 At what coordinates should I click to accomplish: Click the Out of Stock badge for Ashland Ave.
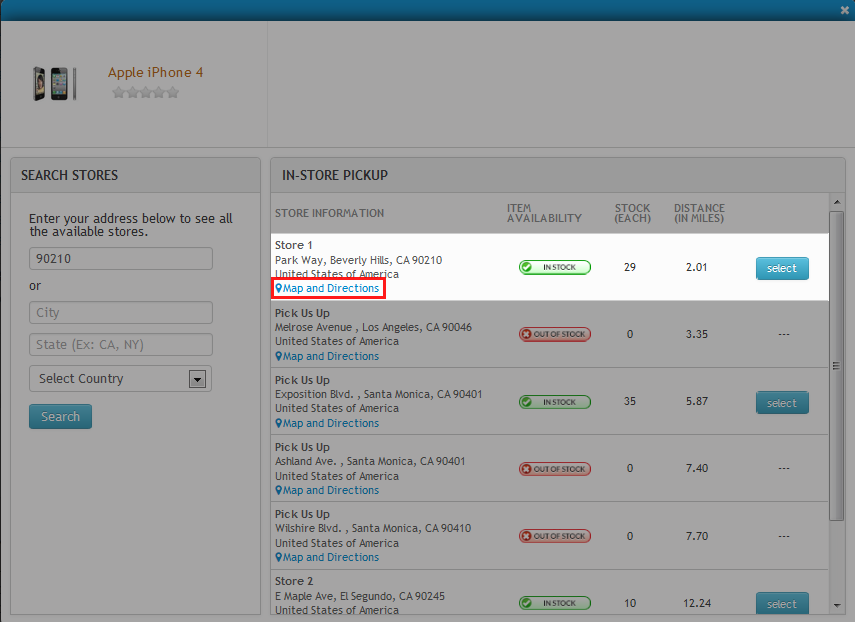click(555, 469)
